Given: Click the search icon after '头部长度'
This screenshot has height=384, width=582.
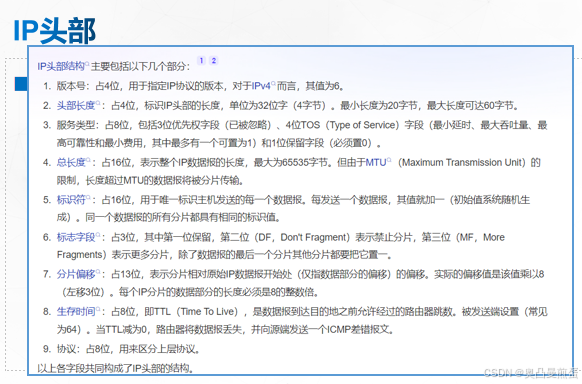Looking at the screenshot, I should click(x=98, y=103).
